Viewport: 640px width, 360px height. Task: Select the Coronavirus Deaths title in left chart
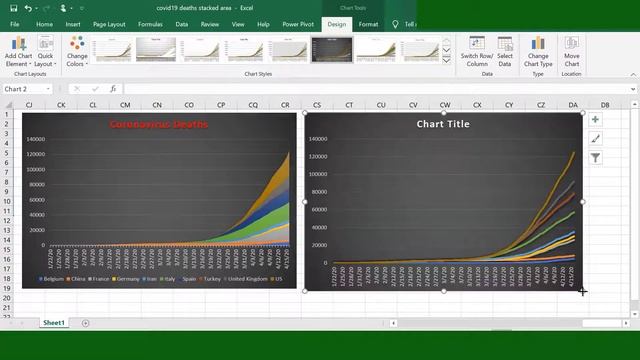click(159, 124)
